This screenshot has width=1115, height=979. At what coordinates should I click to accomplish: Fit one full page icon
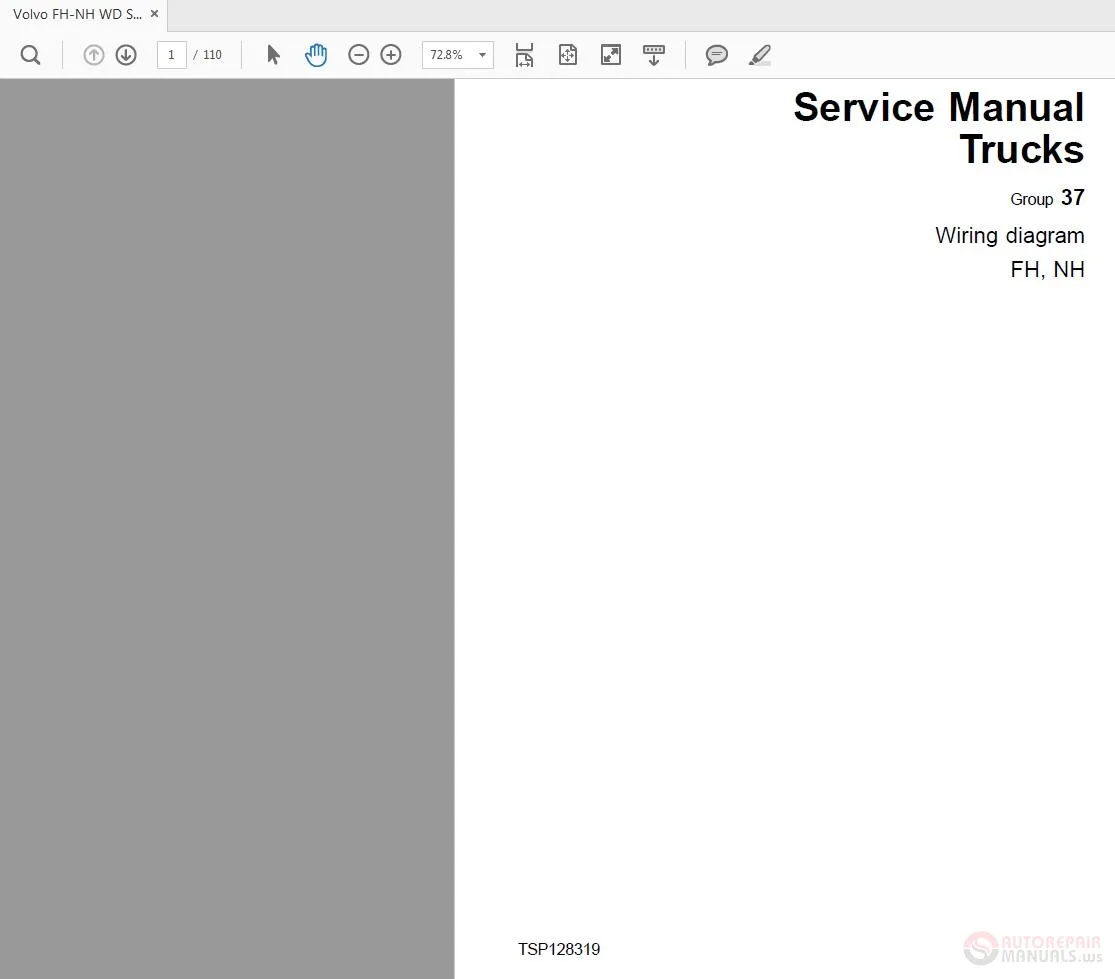point(567,55)
